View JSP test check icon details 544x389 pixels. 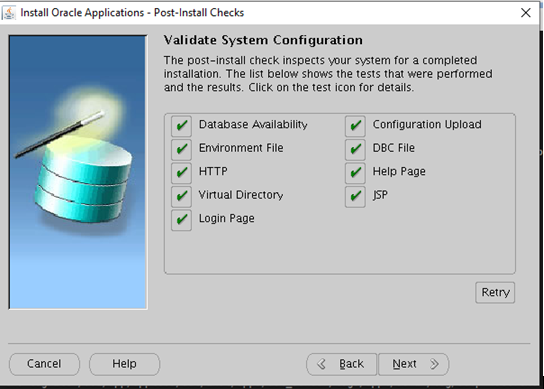coord(355,196)
